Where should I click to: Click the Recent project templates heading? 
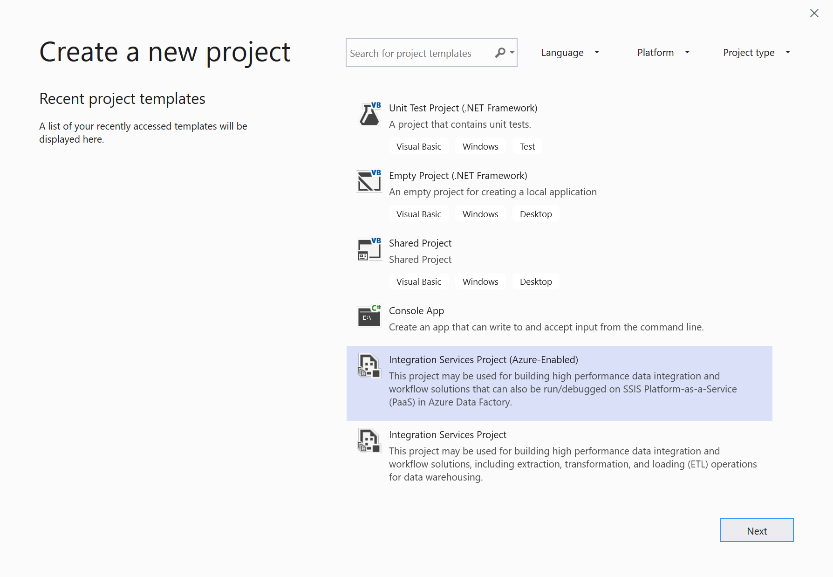[x=122, y=99]
